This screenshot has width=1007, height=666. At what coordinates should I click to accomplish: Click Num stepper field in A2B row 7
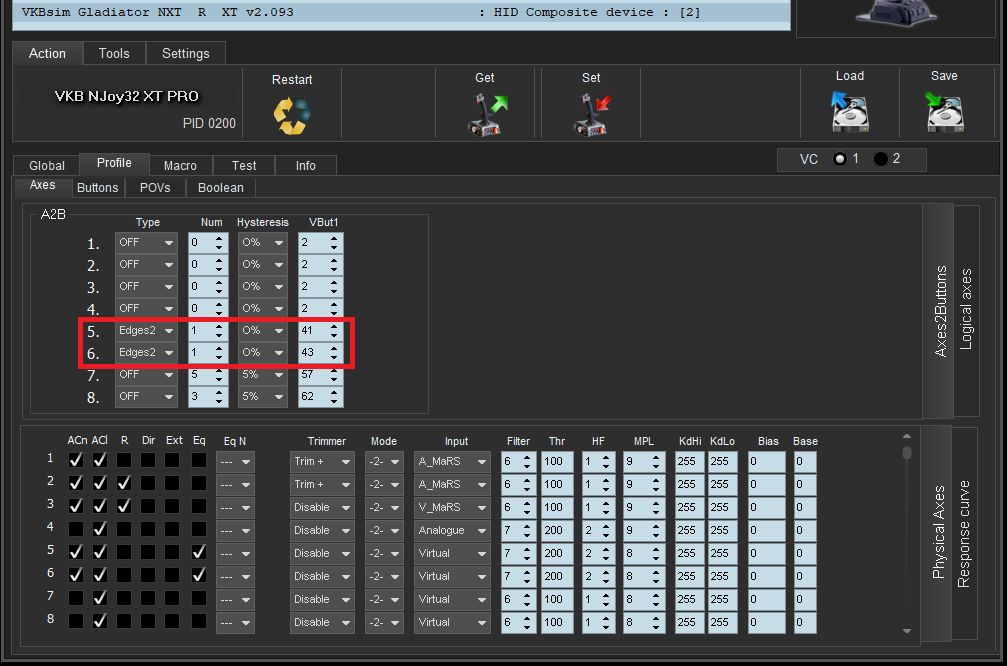[208, 374]
